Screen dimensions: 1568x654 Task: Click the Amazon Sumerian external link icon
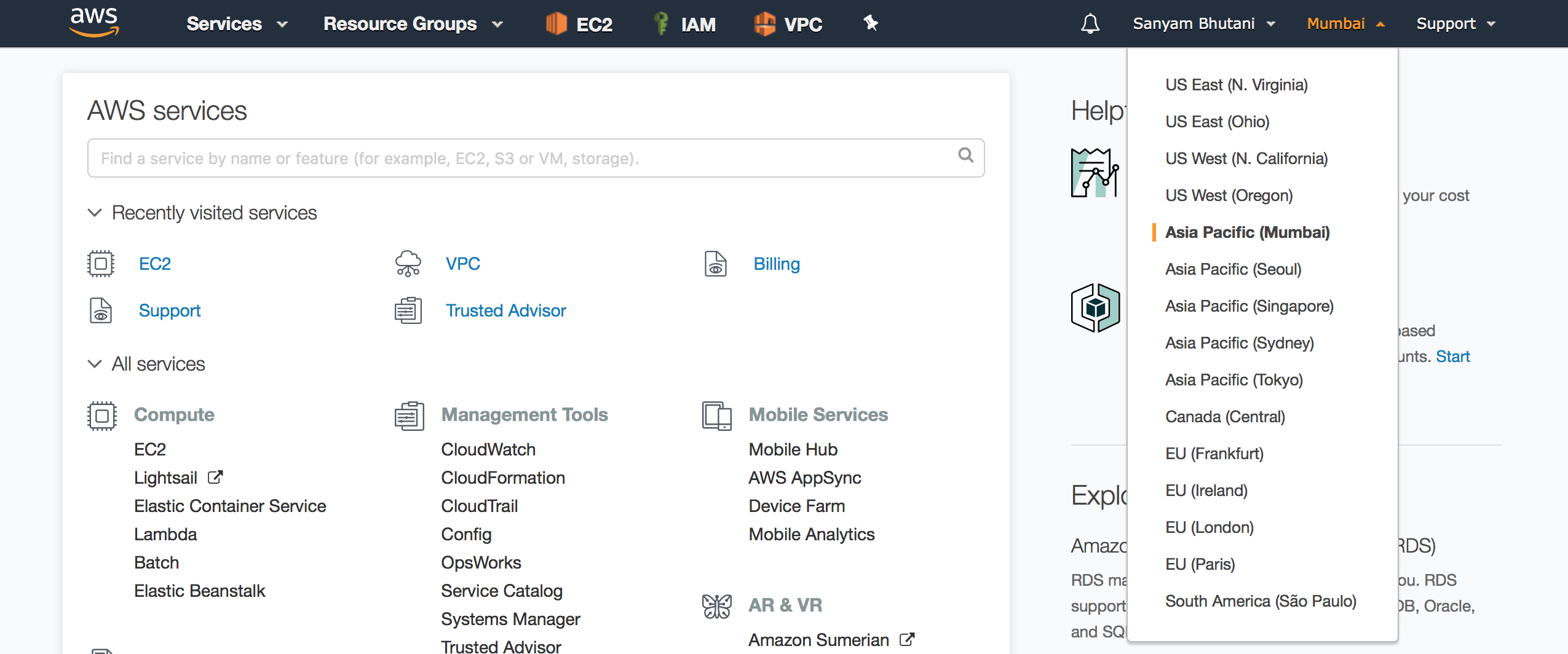pyautogui.click(x=907, y=639)
